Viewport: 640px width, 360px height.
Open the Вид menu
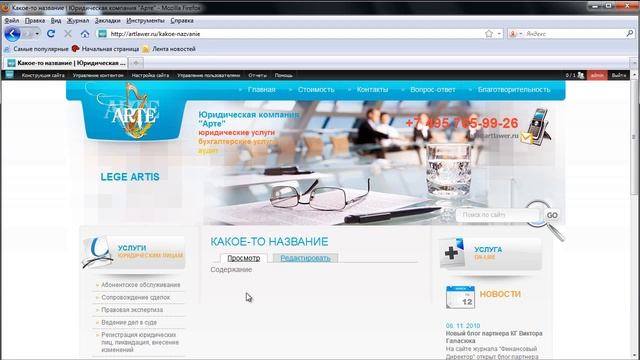(x=56, y=20)
